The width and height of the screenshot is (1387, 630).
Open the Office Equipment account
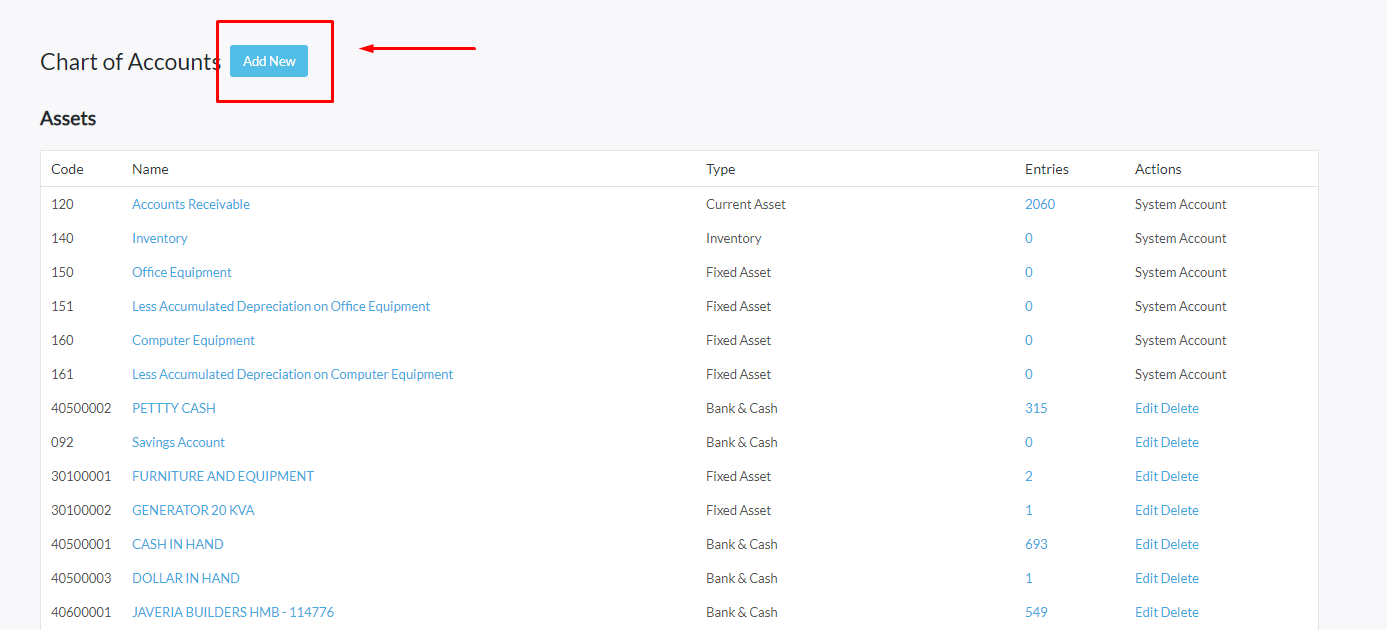pyautogui.click(x=182, y=272)
